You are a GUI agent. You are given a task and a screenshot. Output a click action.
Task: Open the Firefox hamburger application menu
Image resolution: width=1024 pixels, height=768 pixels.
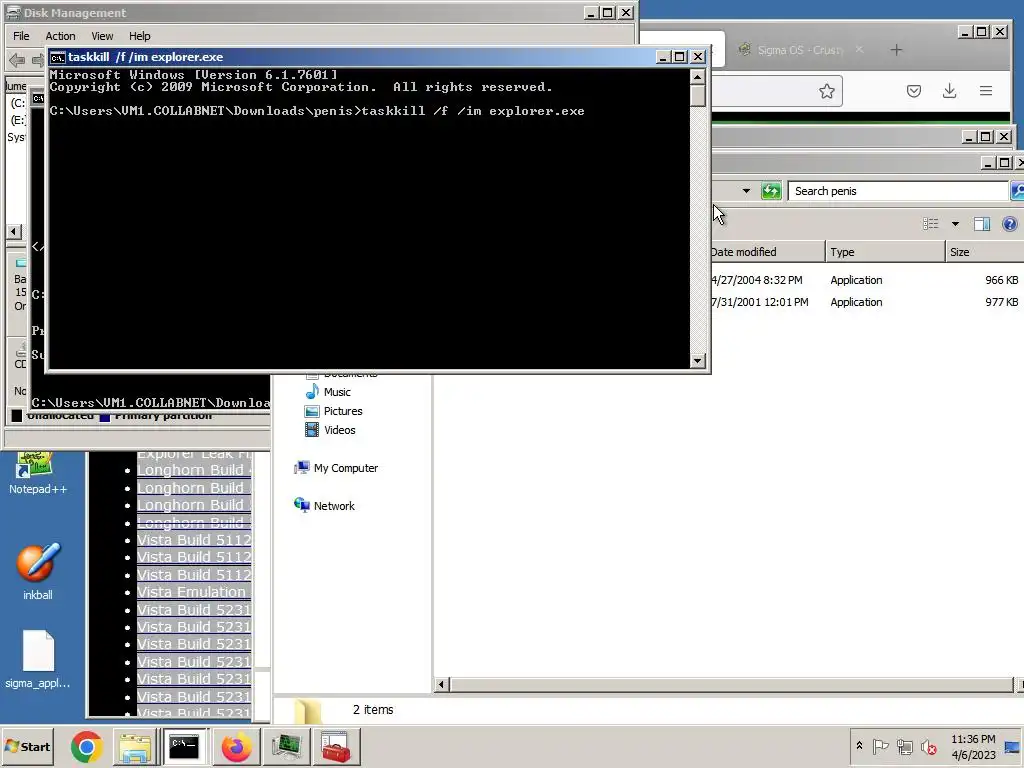(x=986, y=91)
